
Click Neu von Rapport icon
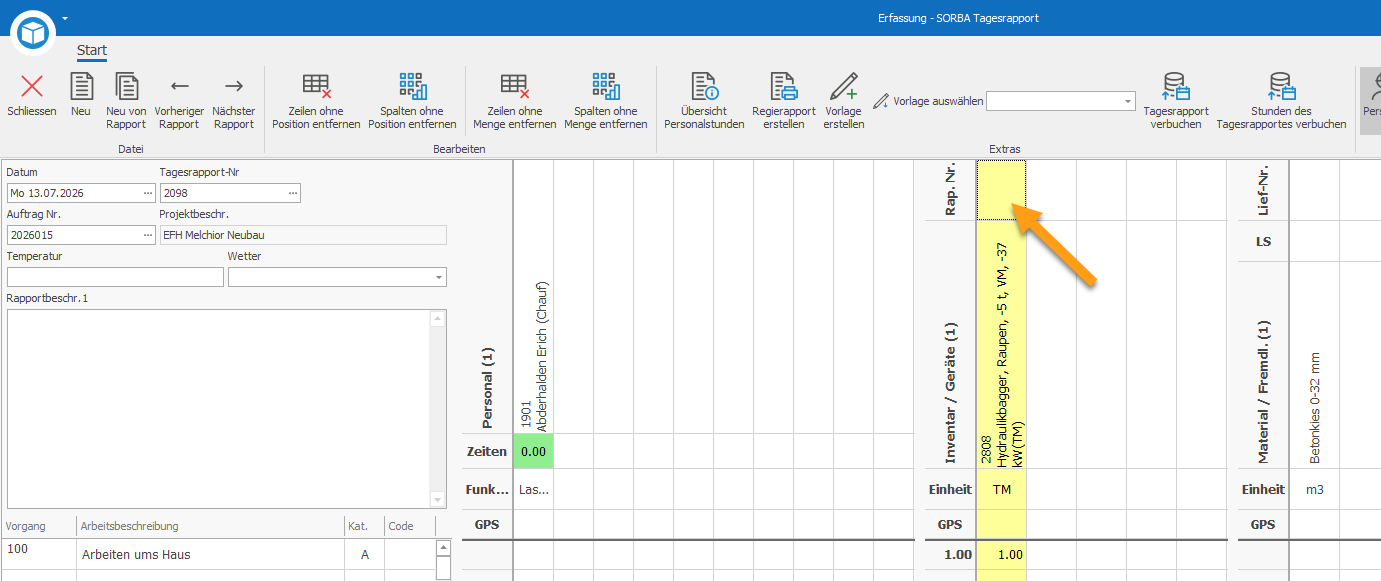(126, 86)
